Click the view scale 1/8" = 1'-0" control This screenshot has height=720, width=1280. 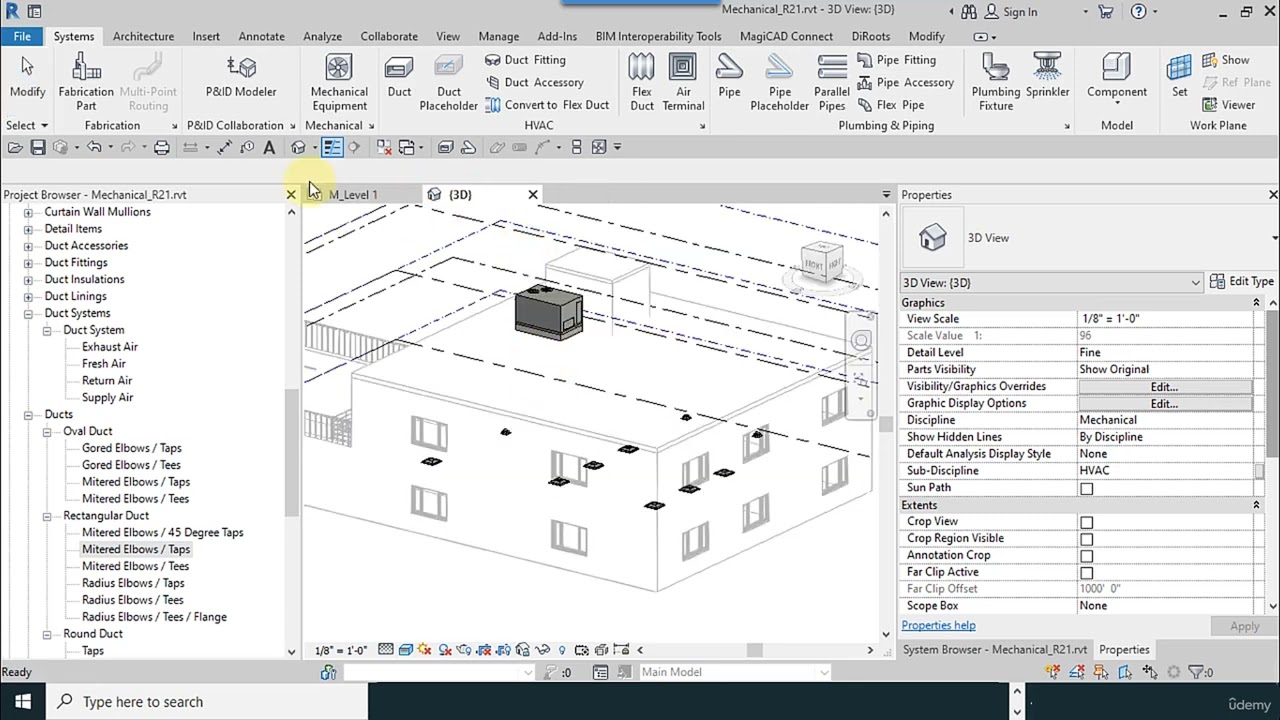pos(341,650)
